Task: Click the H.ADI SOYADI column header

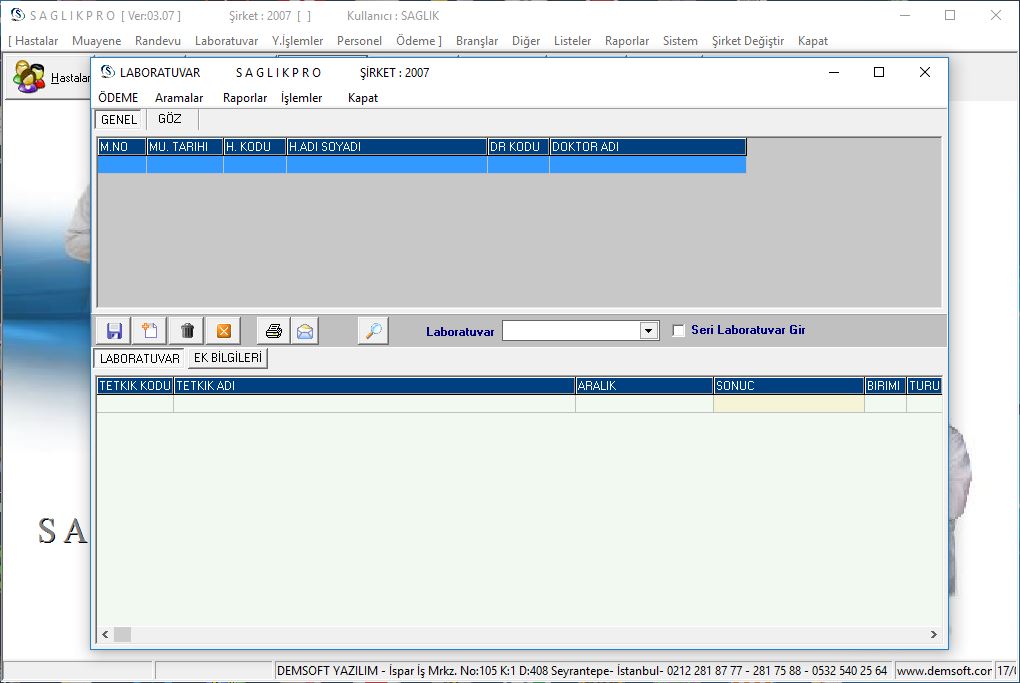Action: pyautogui.click(x=387, y=146)
